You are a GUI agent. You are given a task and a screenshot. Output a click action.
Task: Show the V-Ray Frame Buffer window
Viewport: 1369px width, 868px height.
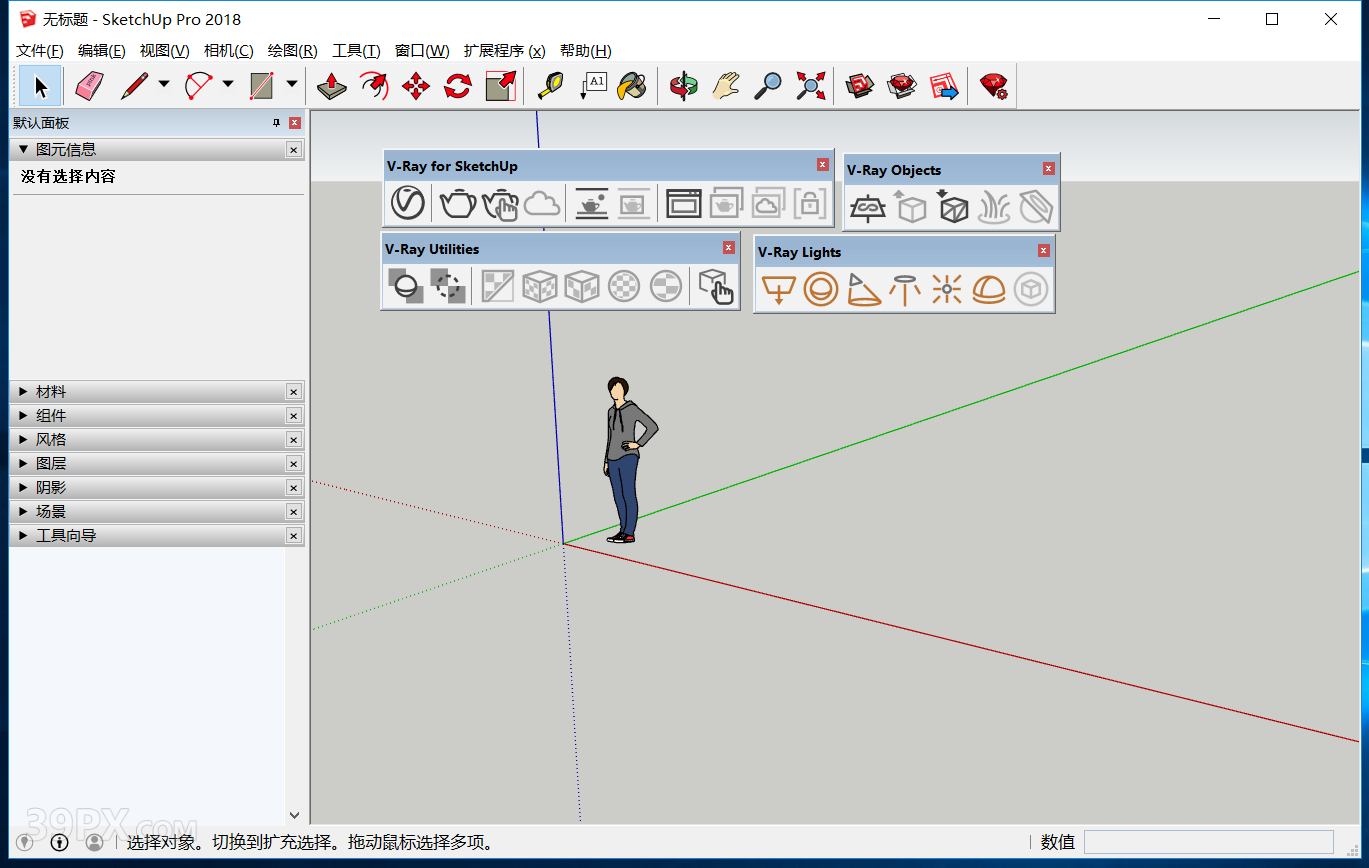click(x=684, y=203)
